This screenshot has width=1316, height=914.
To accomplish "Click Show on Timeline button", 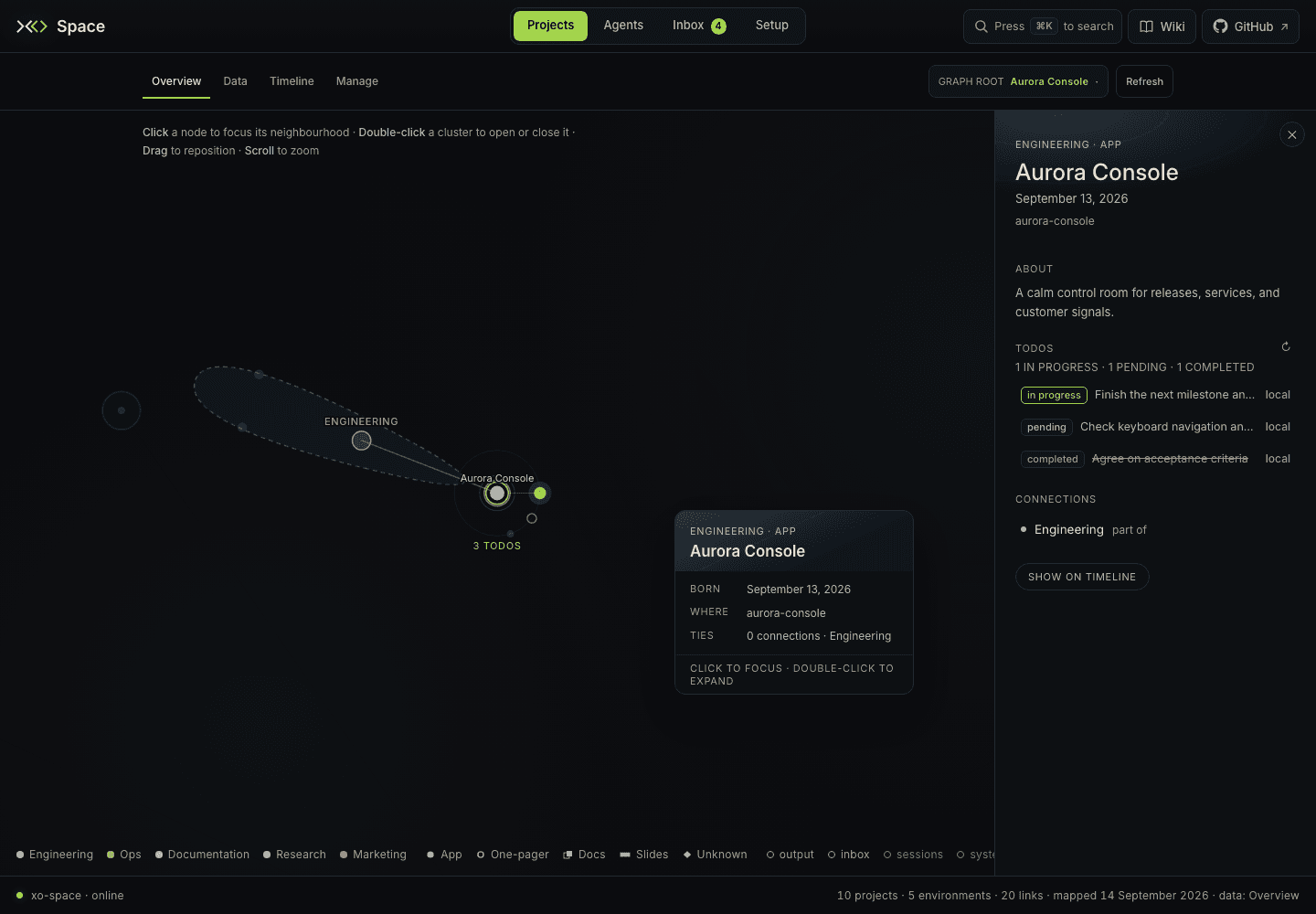I will [x=1082, y=577].
